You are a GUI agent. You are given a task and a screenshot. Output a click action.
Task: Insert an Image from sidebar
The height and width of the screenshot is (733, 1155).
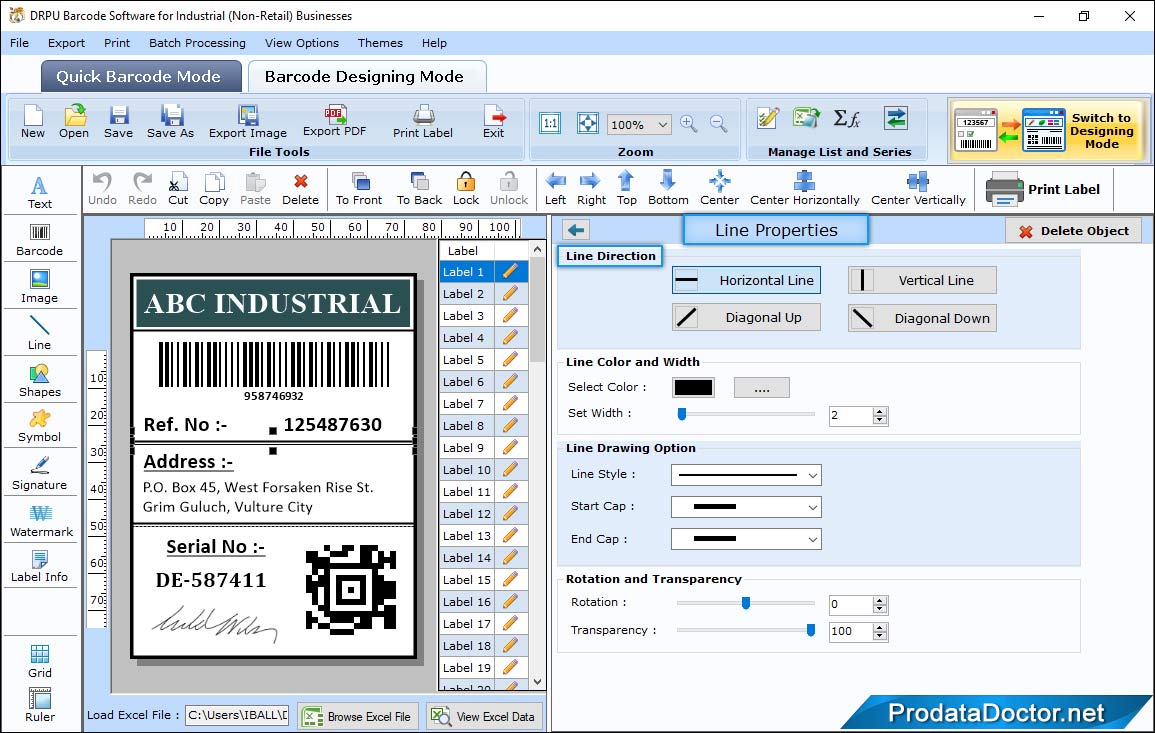[x=40, y=287]
